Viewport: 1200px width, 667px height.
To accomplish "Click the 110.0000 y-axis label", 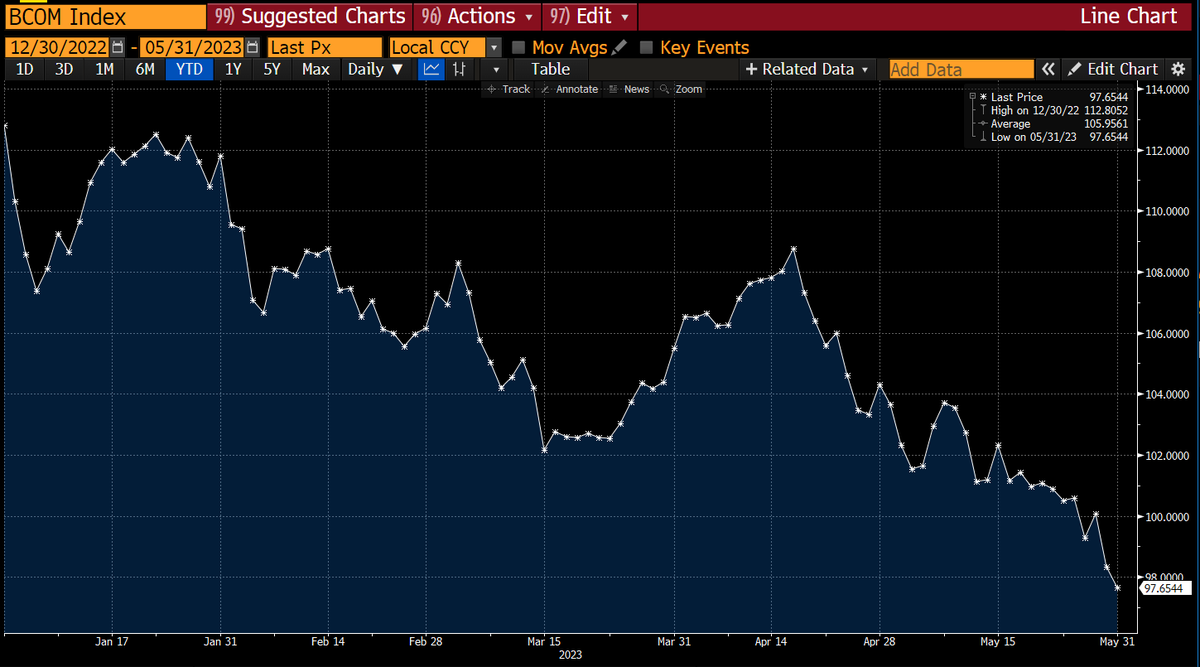I will [x=1166, y=212].
